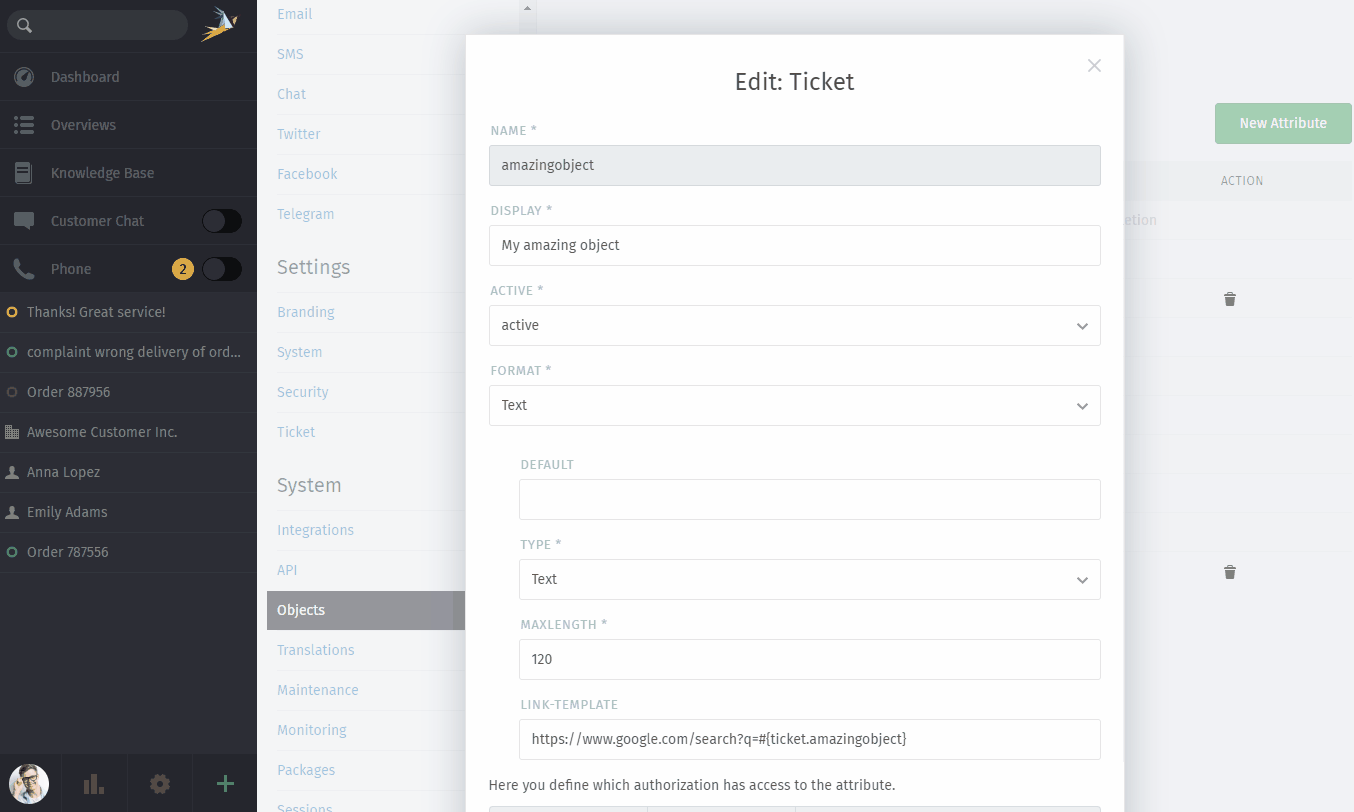Toggle the Phone availability switch

[x=222, y=269]
